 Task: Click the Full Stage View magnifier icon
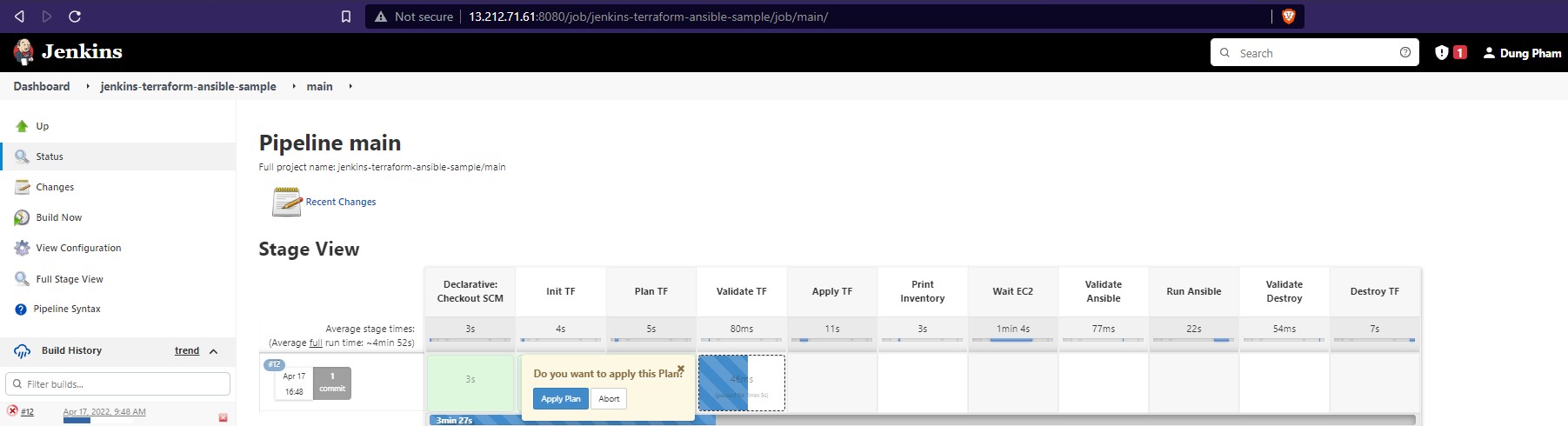(x=22, y=279)
